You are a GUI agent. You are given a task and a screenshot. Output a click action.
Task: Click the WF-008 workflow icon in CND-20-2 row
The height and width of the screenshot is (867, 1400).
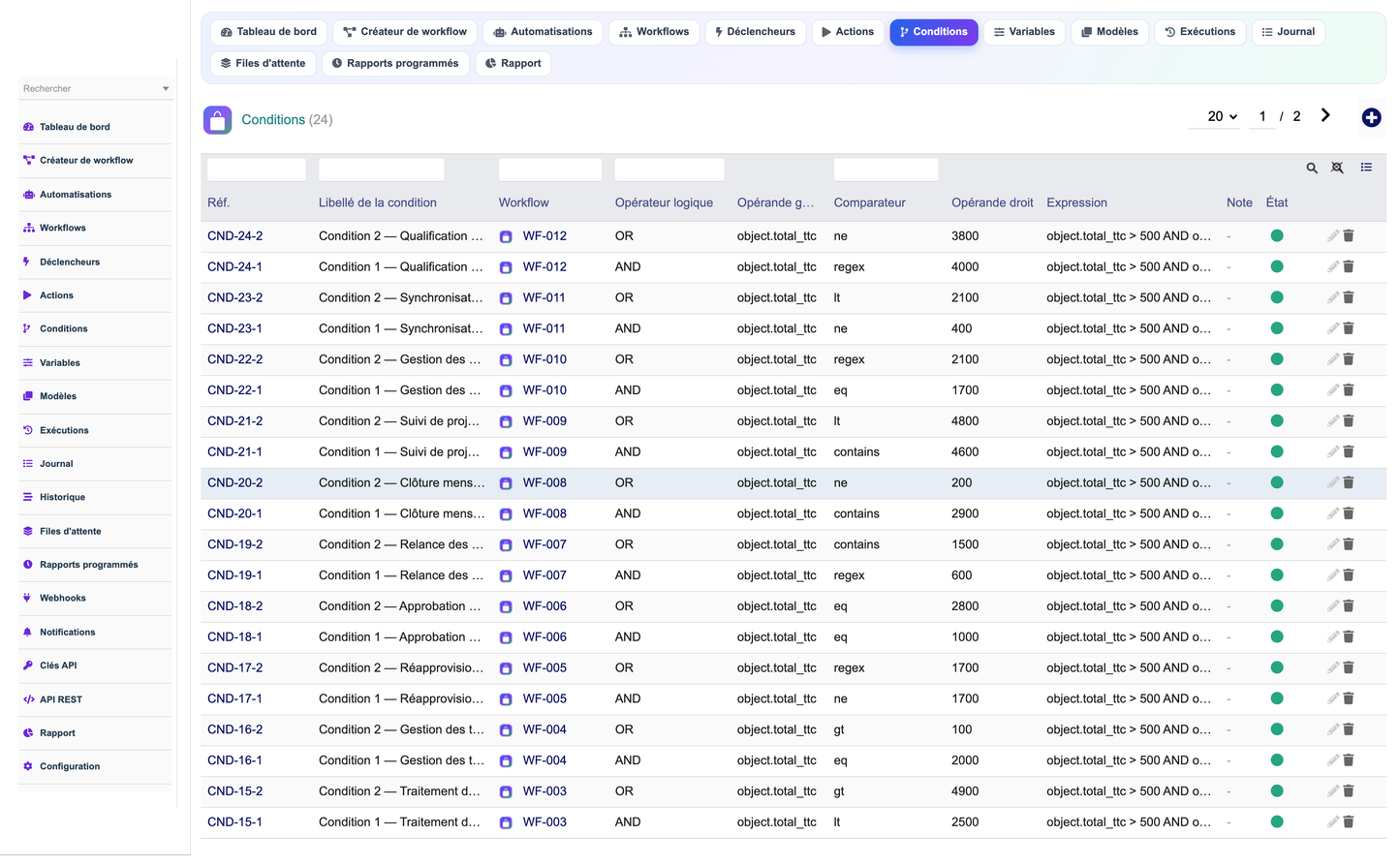(506, 483)
